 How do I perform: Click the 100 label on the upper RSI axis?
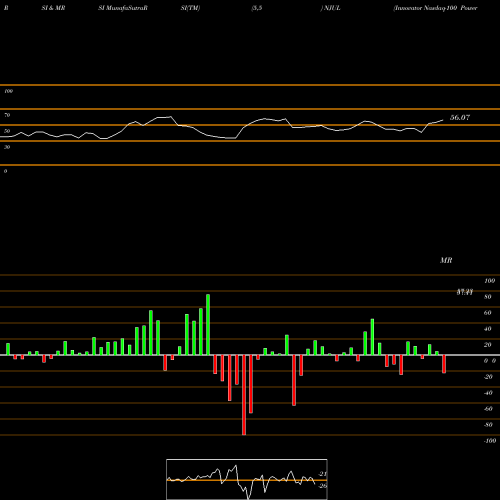(x=8, y=91)
